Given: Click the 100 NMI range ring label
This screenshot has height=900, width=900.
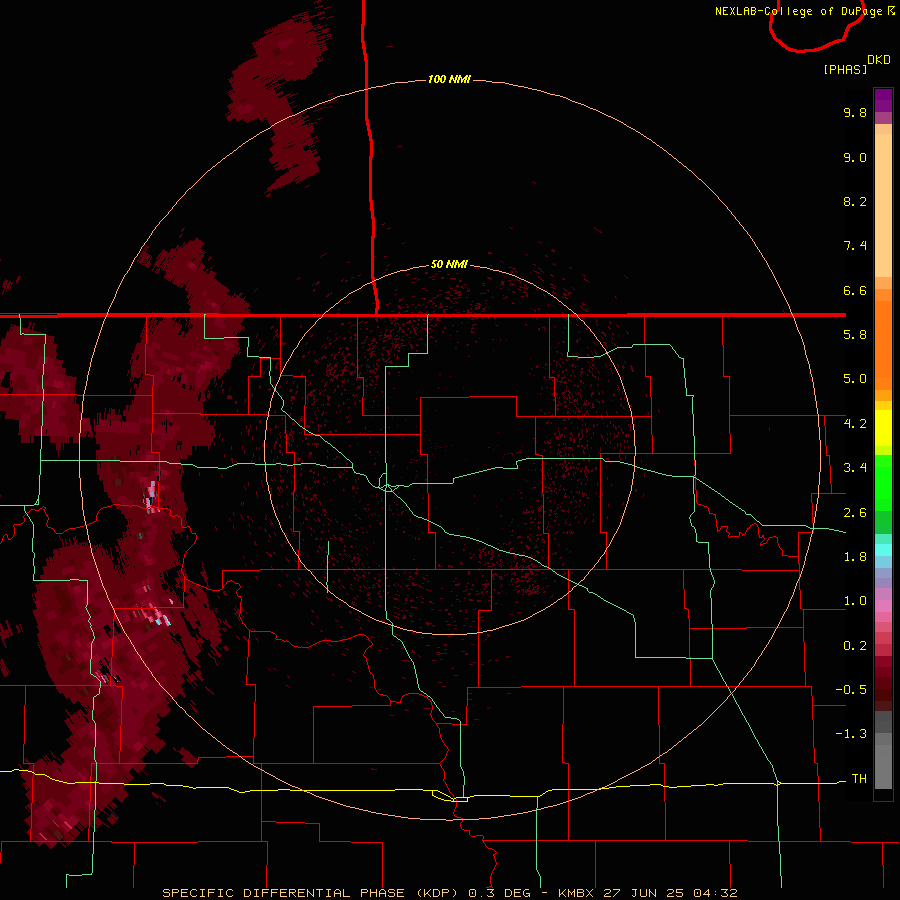Looking at the screenshot, I should tap(449, 79).
